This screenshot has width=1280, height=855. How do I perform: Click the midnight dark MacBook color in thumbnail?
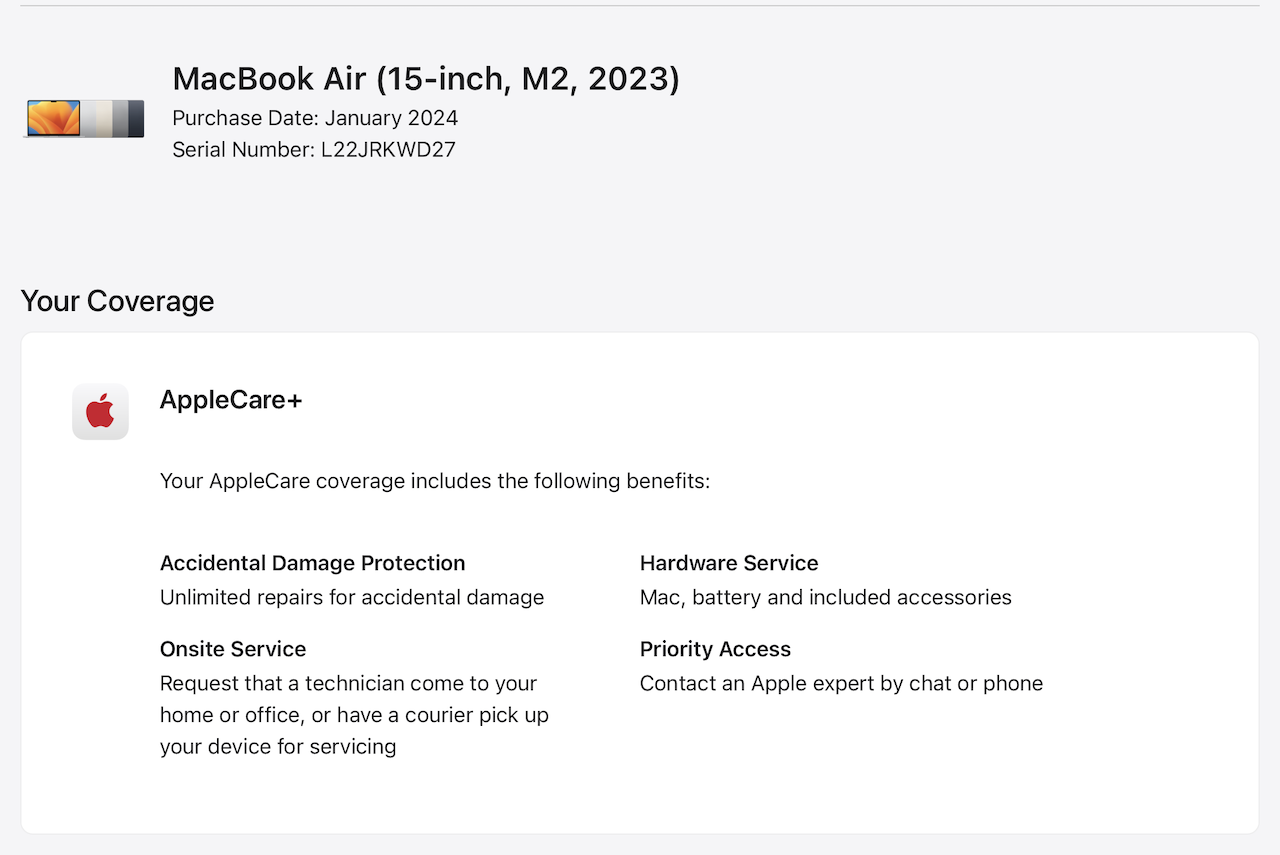coord(136,118)
